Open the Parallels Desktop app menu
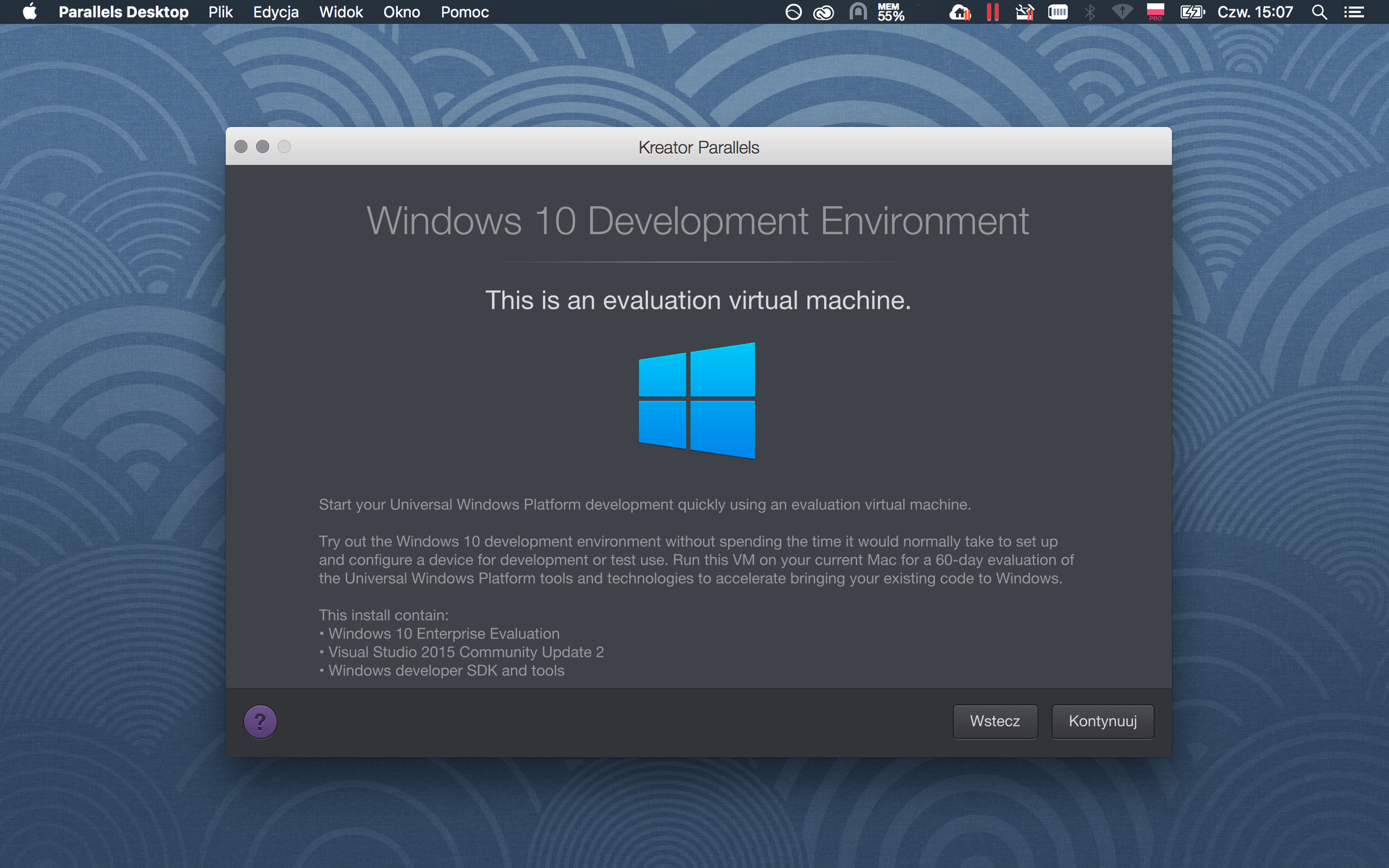The height and width of the screenshot is (868, 1389). coord(124,12)
